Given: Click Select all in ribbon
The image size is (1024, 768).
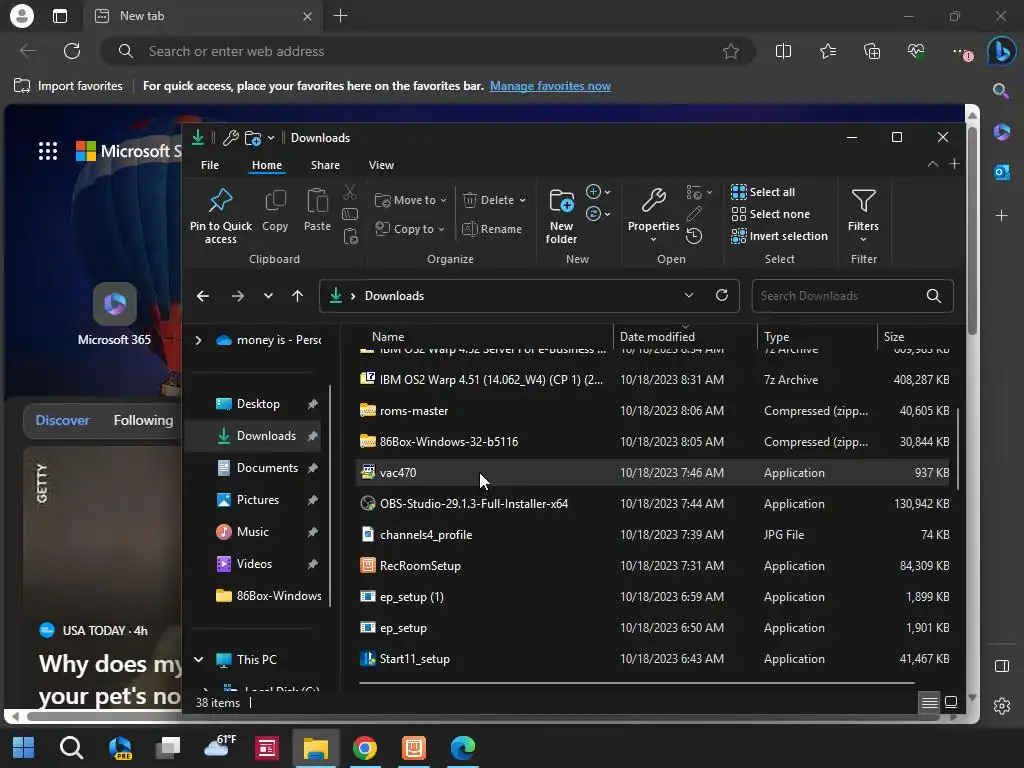Looking at the screenshot, I should [x=763, y=192].
